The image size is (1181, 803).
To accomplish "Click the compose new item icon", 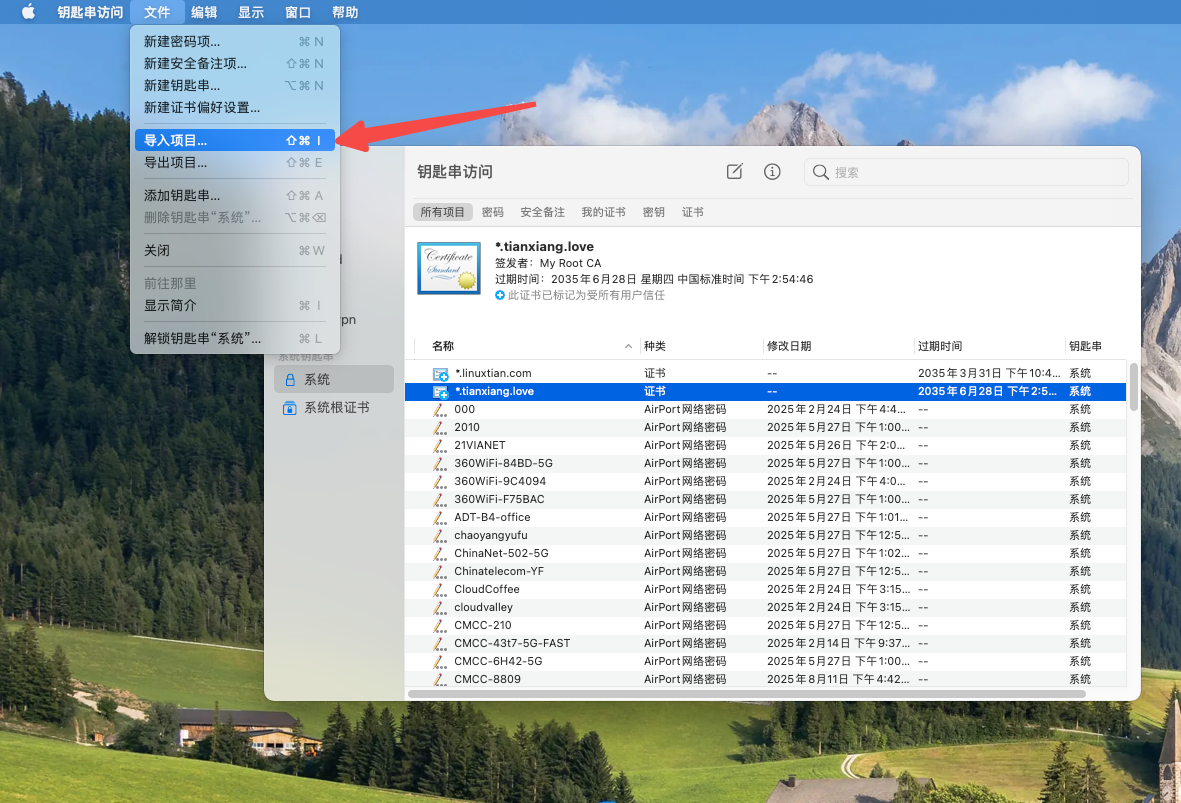I will (734, 172).
